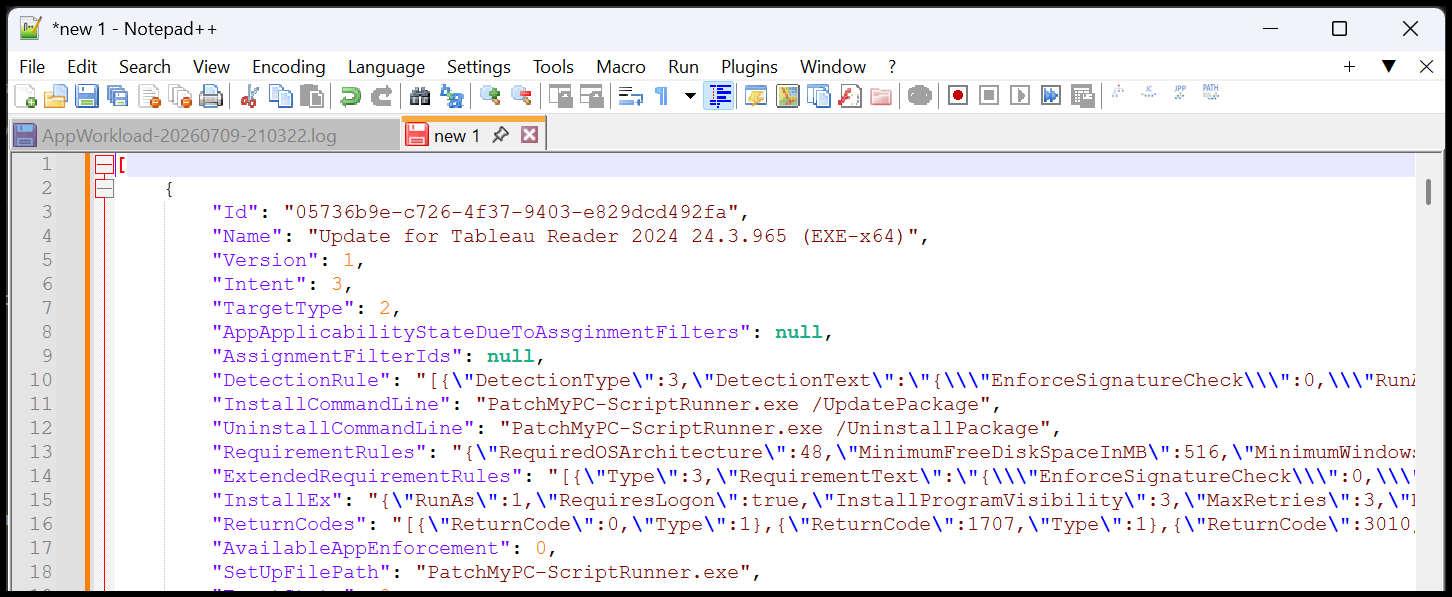Click the Save Recorded Macro icon
Viewport: 1452px width, 597px height.
1082,96
